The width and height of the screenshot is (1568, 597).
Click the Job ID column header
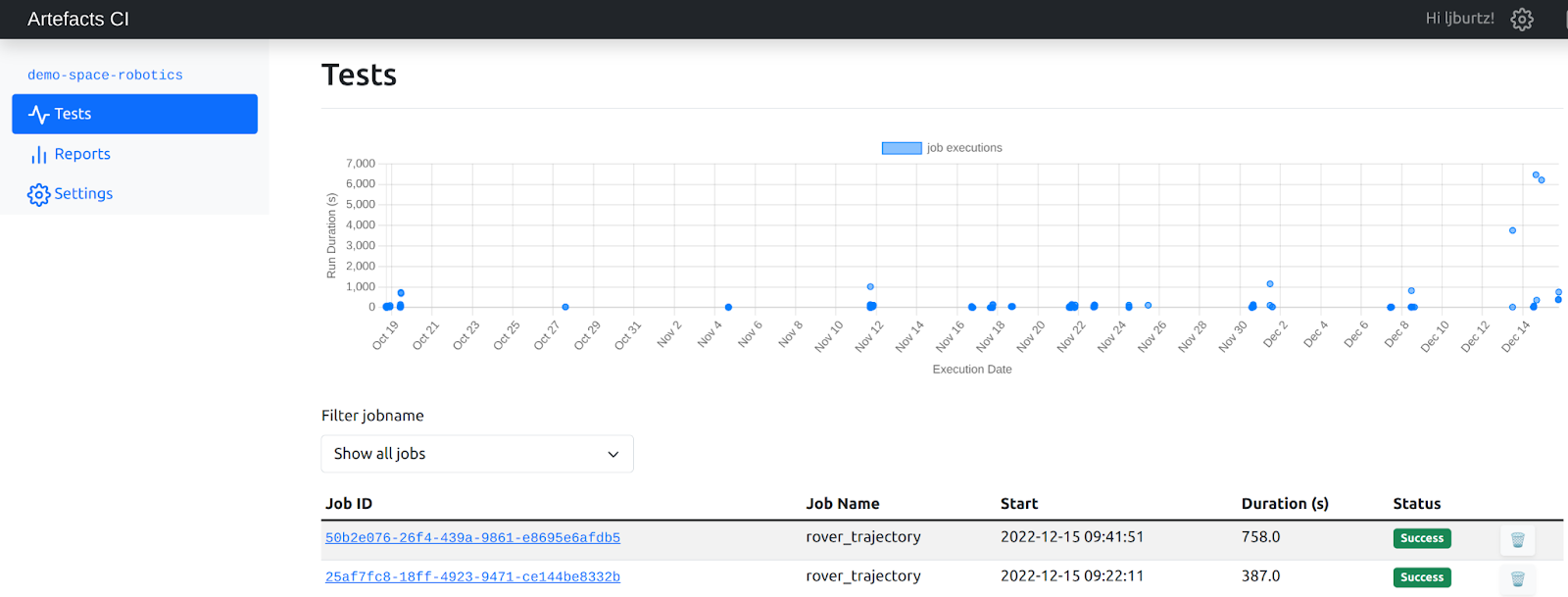(349, 503)
